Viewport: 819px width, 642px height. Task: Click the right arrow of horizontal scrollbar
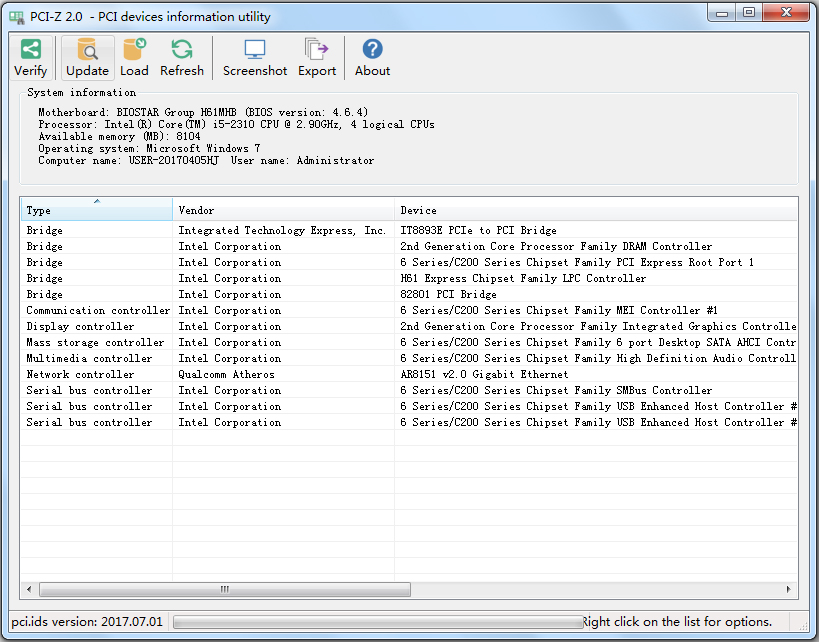click(x=790, y=590)
